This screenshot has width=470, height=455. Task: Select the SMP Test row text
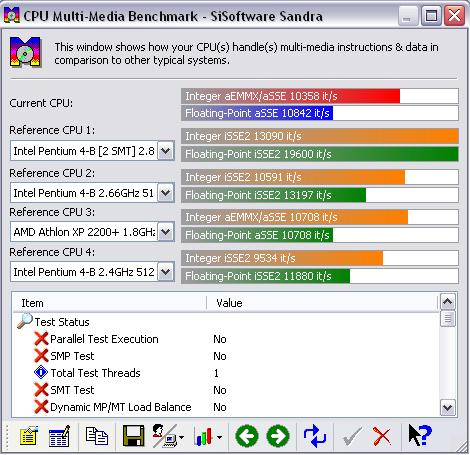pos(72,356)
